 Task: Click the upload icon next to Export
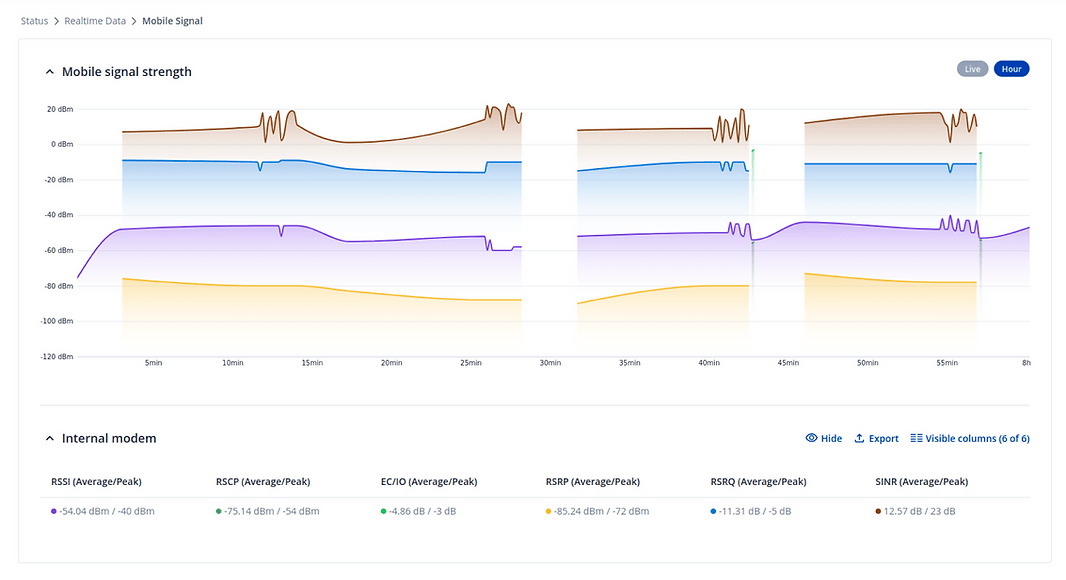(857, 438)
